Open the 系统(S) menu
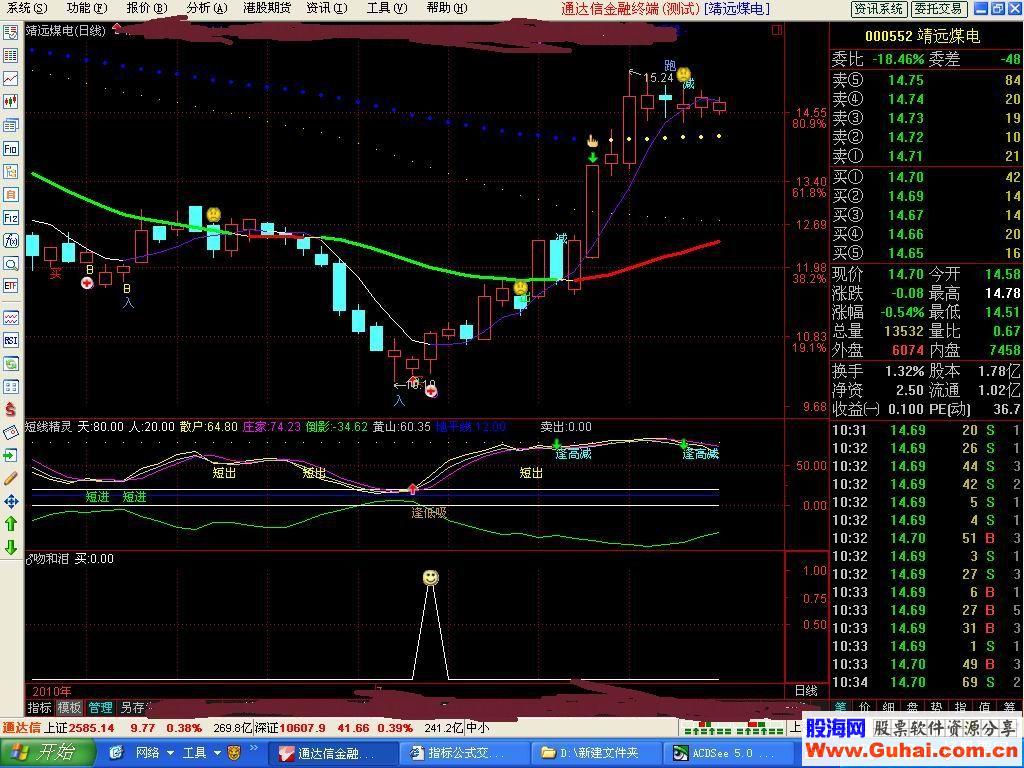 point(27,8)
